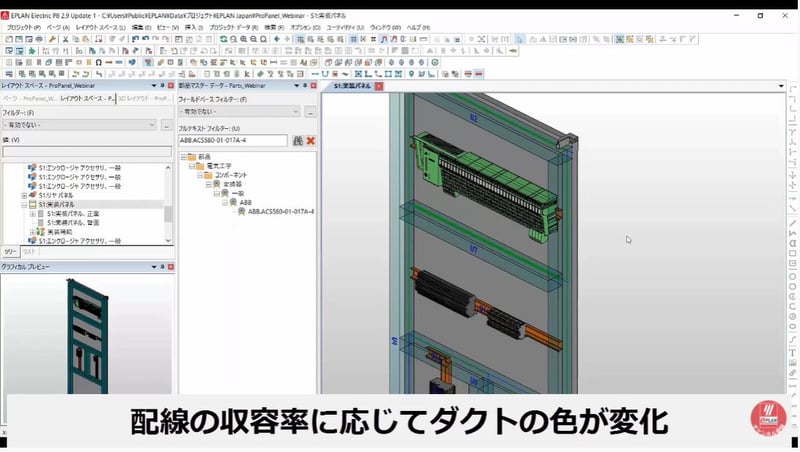Click the highlighted grid icon in top toolbar

[x=353, y=39]
